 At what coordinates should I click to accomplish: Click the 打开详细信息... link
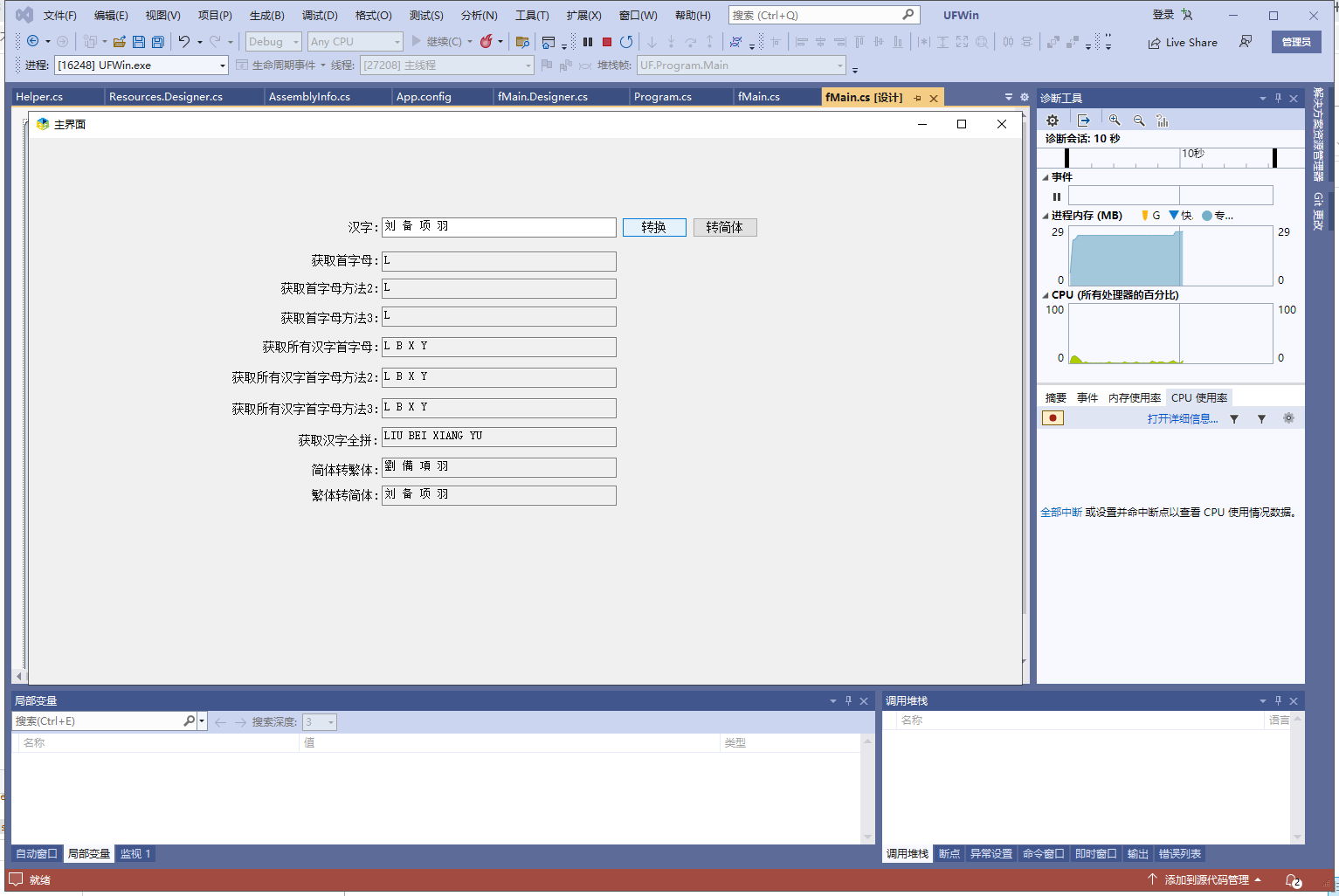point(1183,419)
